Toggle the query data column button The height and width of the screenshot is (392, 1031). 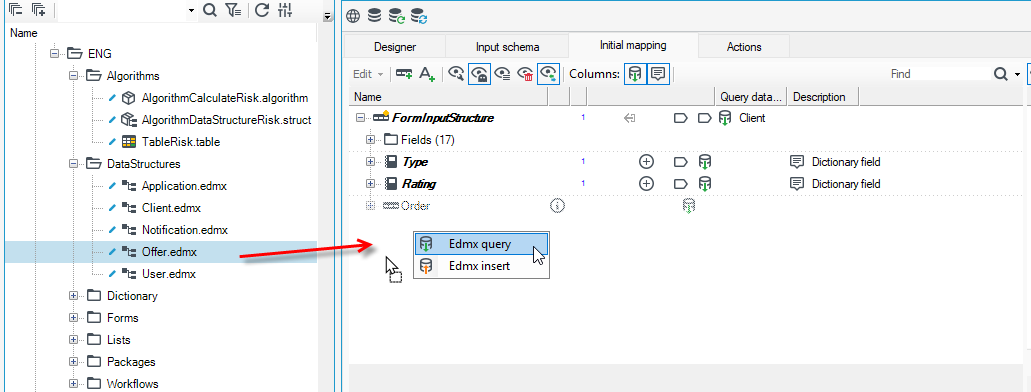click(635, 74)
